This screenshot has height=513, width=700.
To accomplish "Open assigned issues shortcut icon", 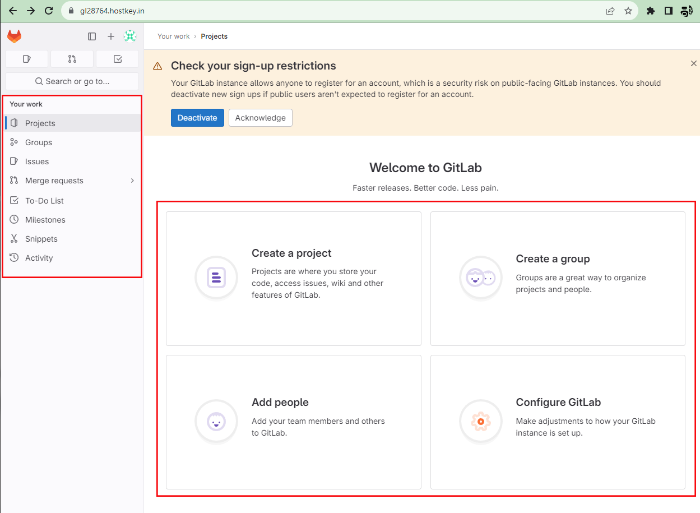I will coord(26,59).
